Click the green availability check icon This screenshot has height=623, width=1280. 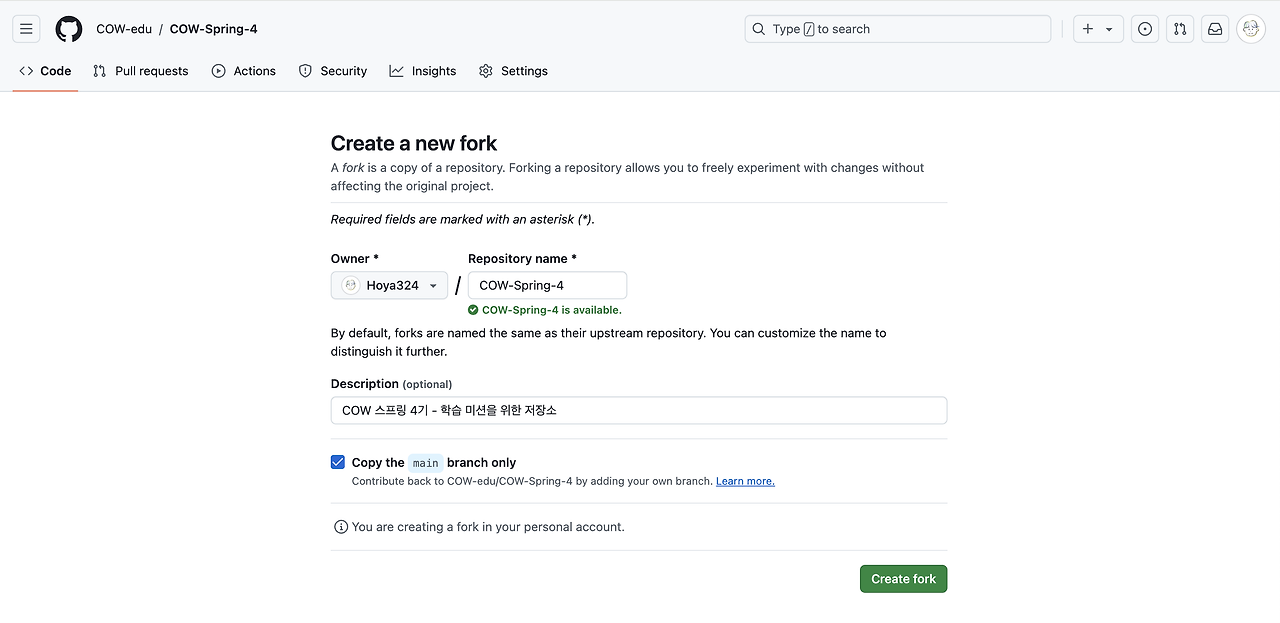click(473, 310)
